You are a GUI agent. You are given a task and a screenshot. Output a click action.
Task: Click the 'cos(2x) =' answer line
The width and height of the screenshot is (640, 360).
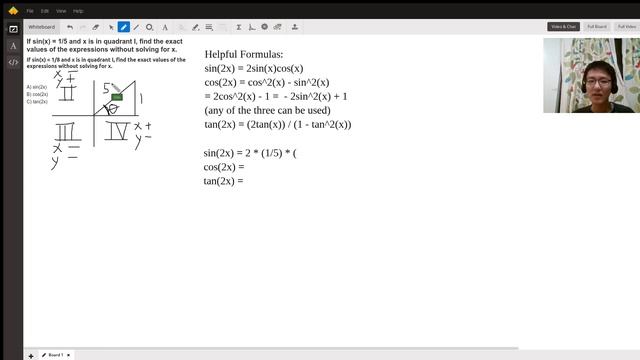click(224, 167)
